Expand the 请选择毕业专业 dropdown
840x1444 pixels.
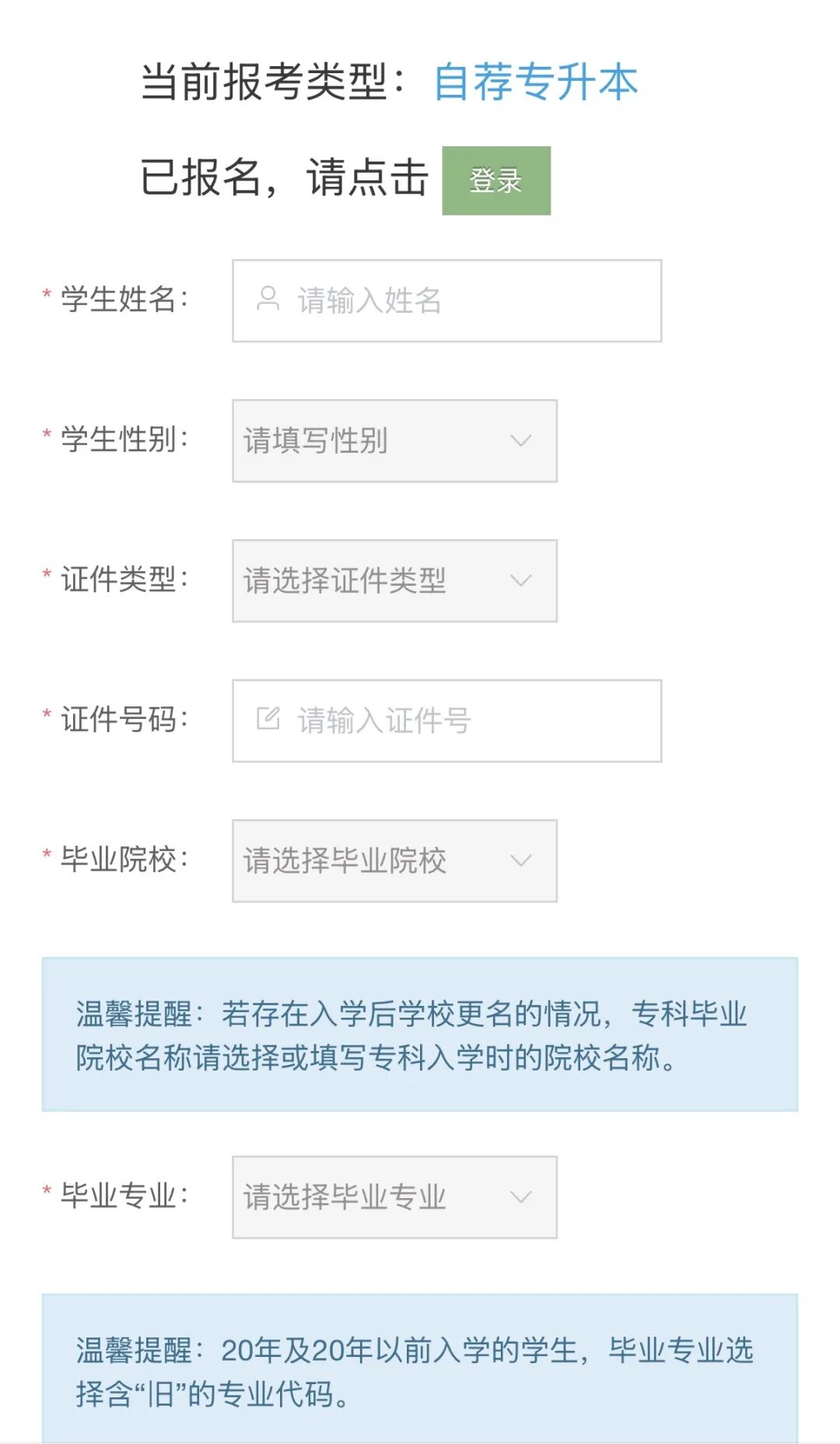pyautogui.click(x=373, y=1197)
